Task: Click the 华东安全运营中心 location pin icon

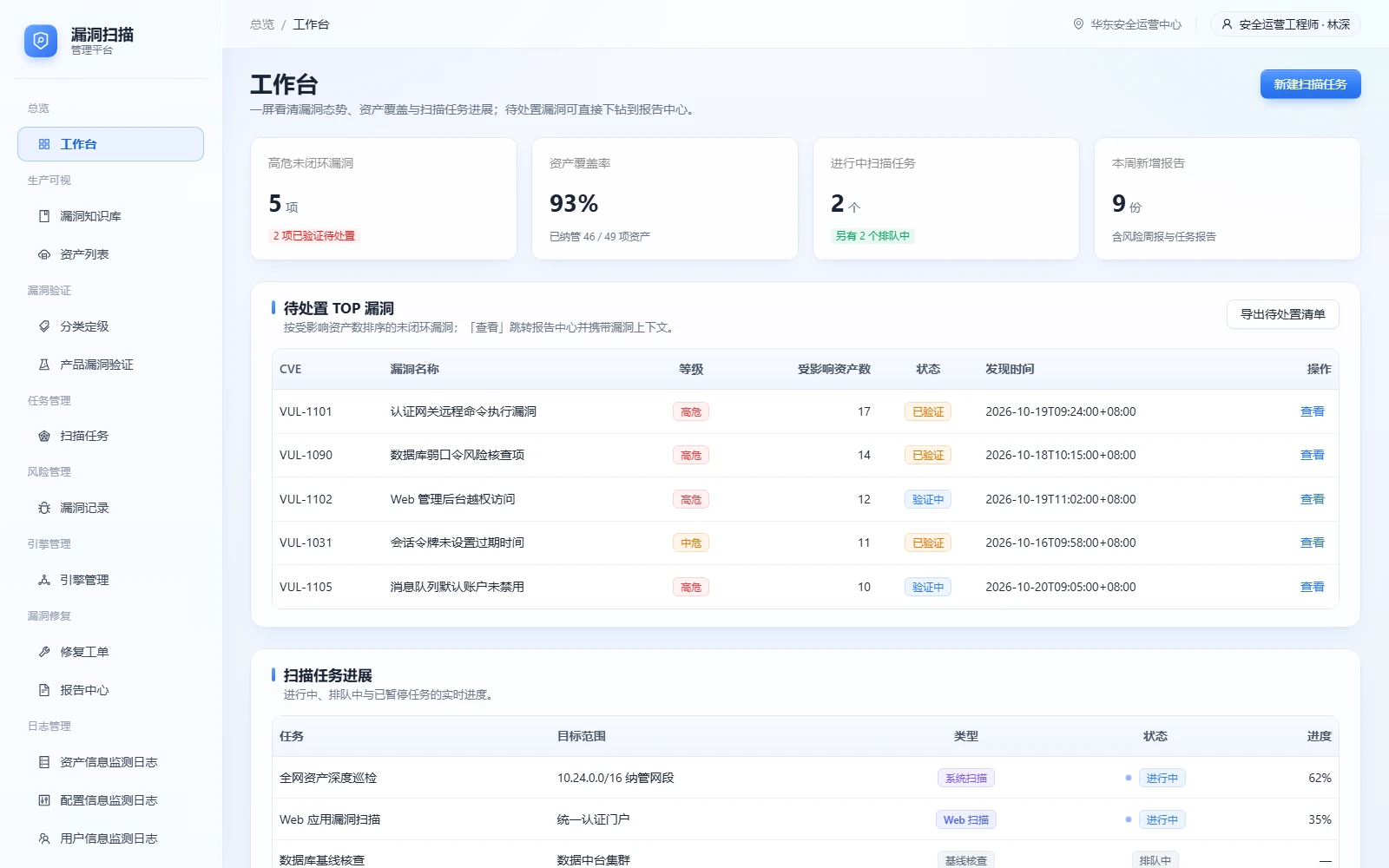Action: pyautogui.click(x=1078, y=24)
